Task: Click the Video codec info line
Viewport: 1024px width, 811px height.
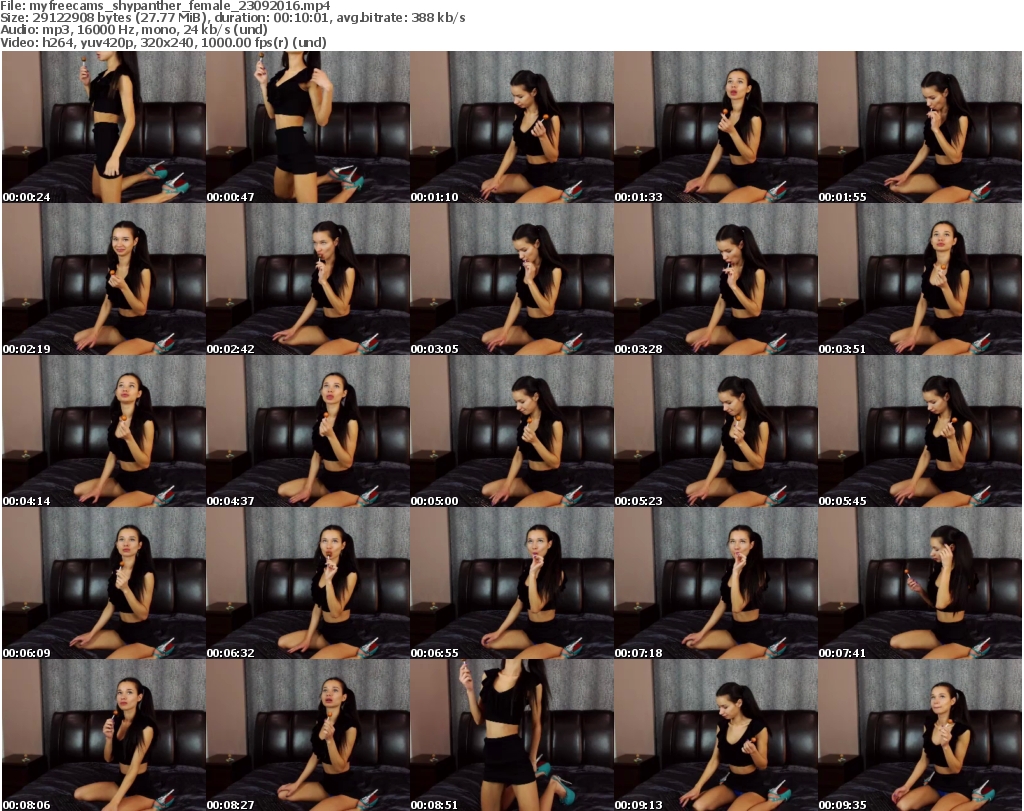Action: pyautogui.click(x=164, y=43)
